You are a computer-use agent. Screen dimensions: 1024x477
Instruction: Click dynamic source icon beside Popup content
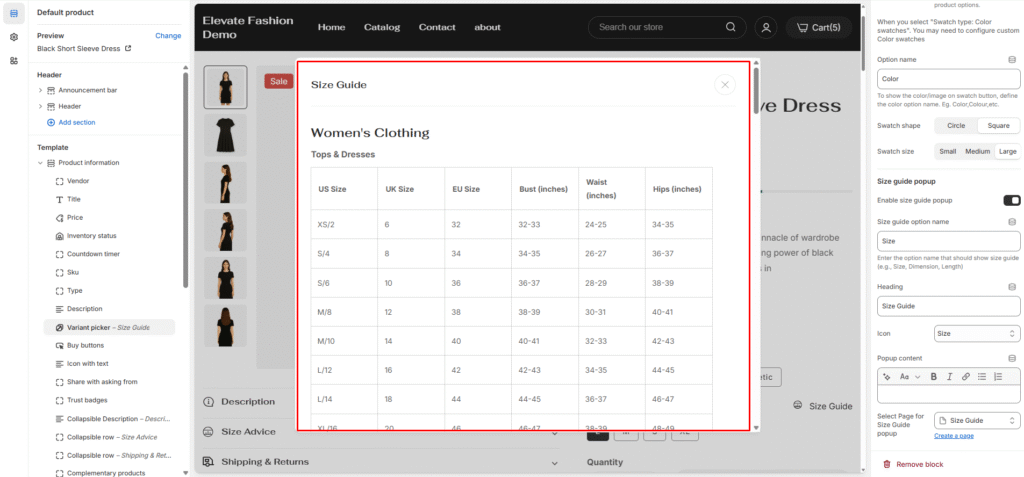pyautogui.click(x=1012, y=358)
